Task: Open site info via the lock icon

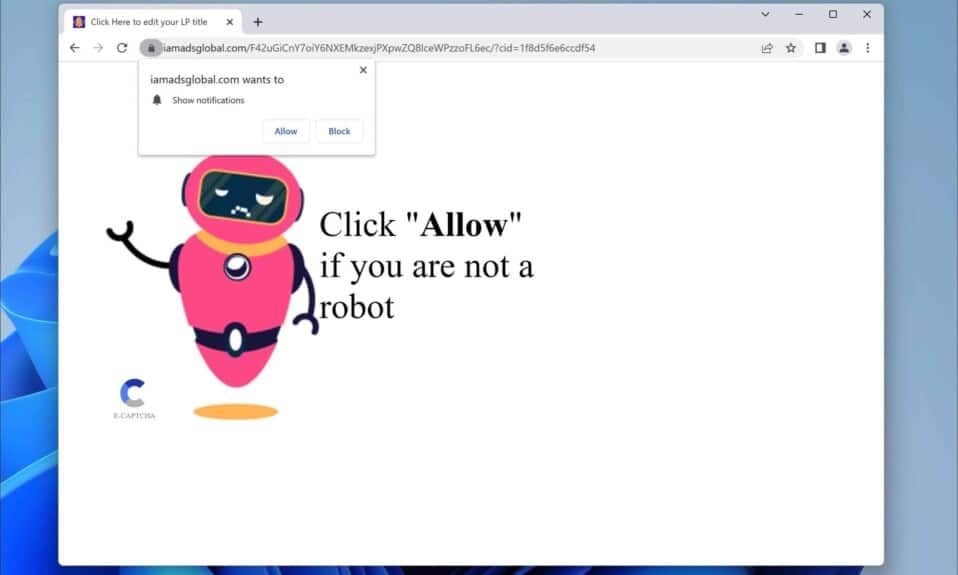Action: [x=151, y=48]
